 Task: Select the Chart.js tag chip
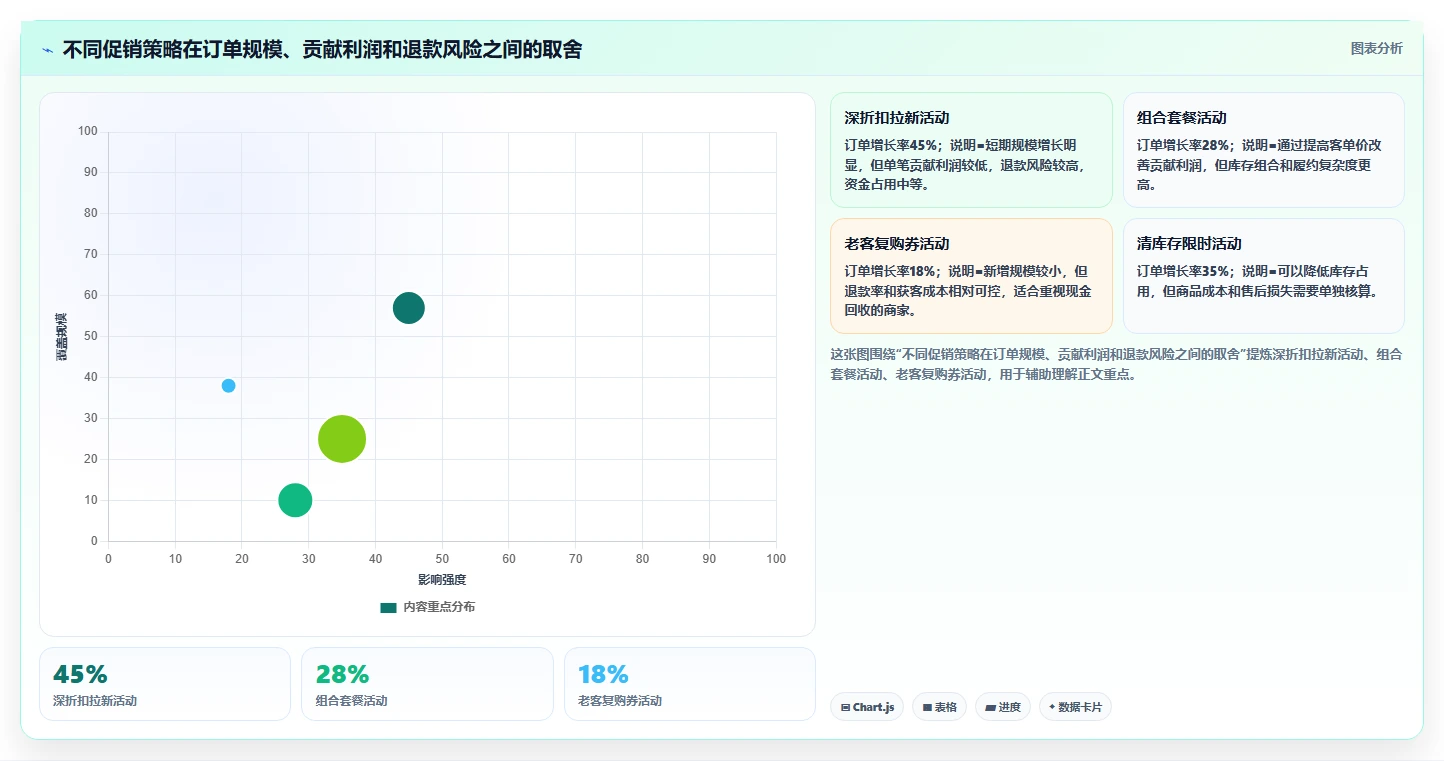click(x=867, y=707)
